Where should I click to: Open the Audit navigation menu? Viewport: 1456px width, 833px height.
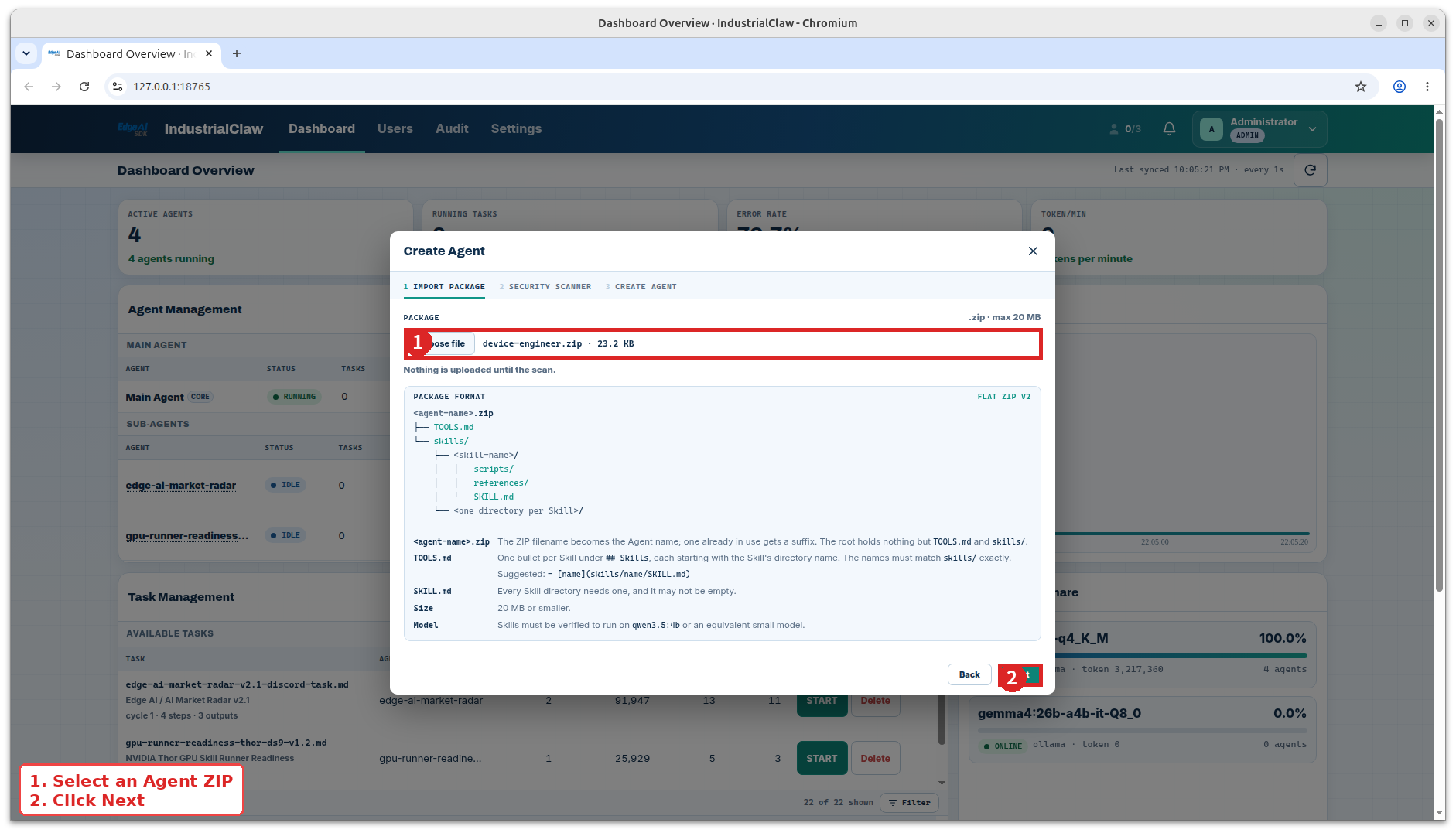pos(452,129)
